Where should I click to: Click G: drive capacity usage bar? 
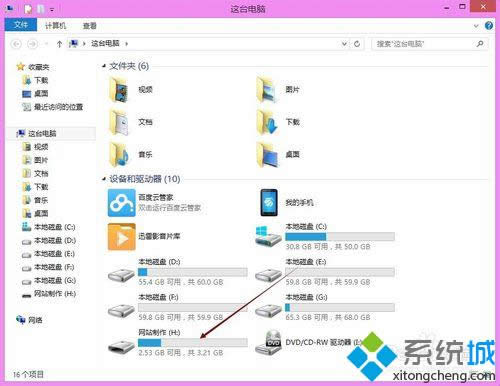[x=340, y=307]
